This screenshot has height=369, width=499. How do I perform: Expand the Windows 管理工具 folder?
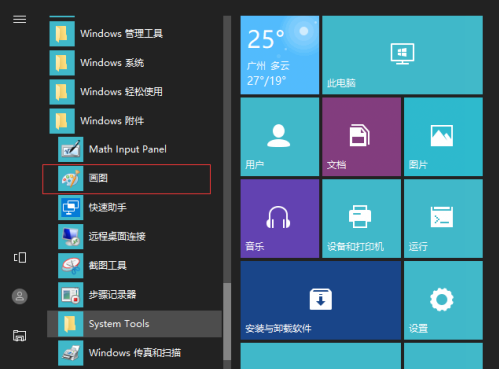tap(133, 34)
